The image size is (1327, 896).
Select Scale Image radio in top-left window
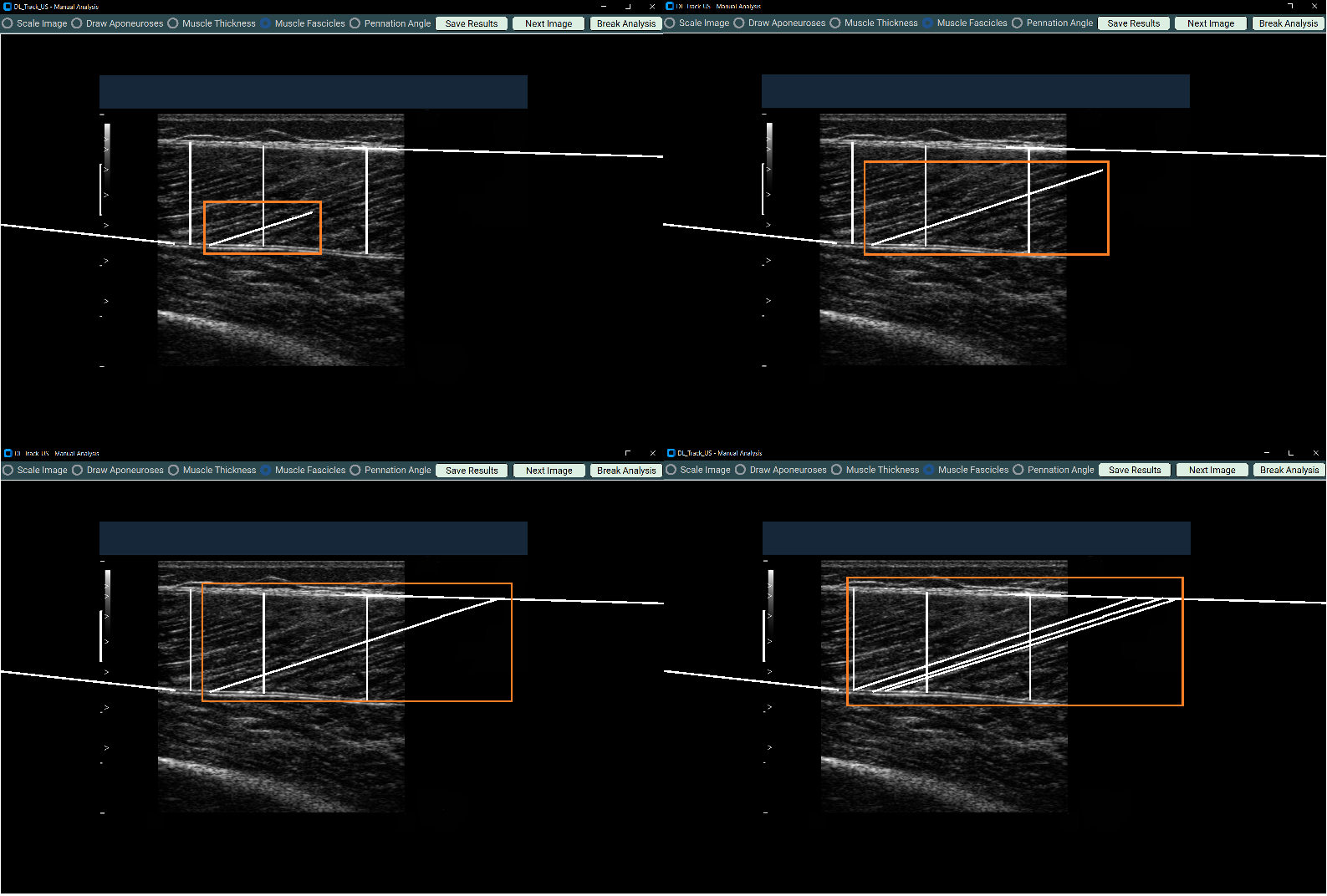[x=8, y=23]
